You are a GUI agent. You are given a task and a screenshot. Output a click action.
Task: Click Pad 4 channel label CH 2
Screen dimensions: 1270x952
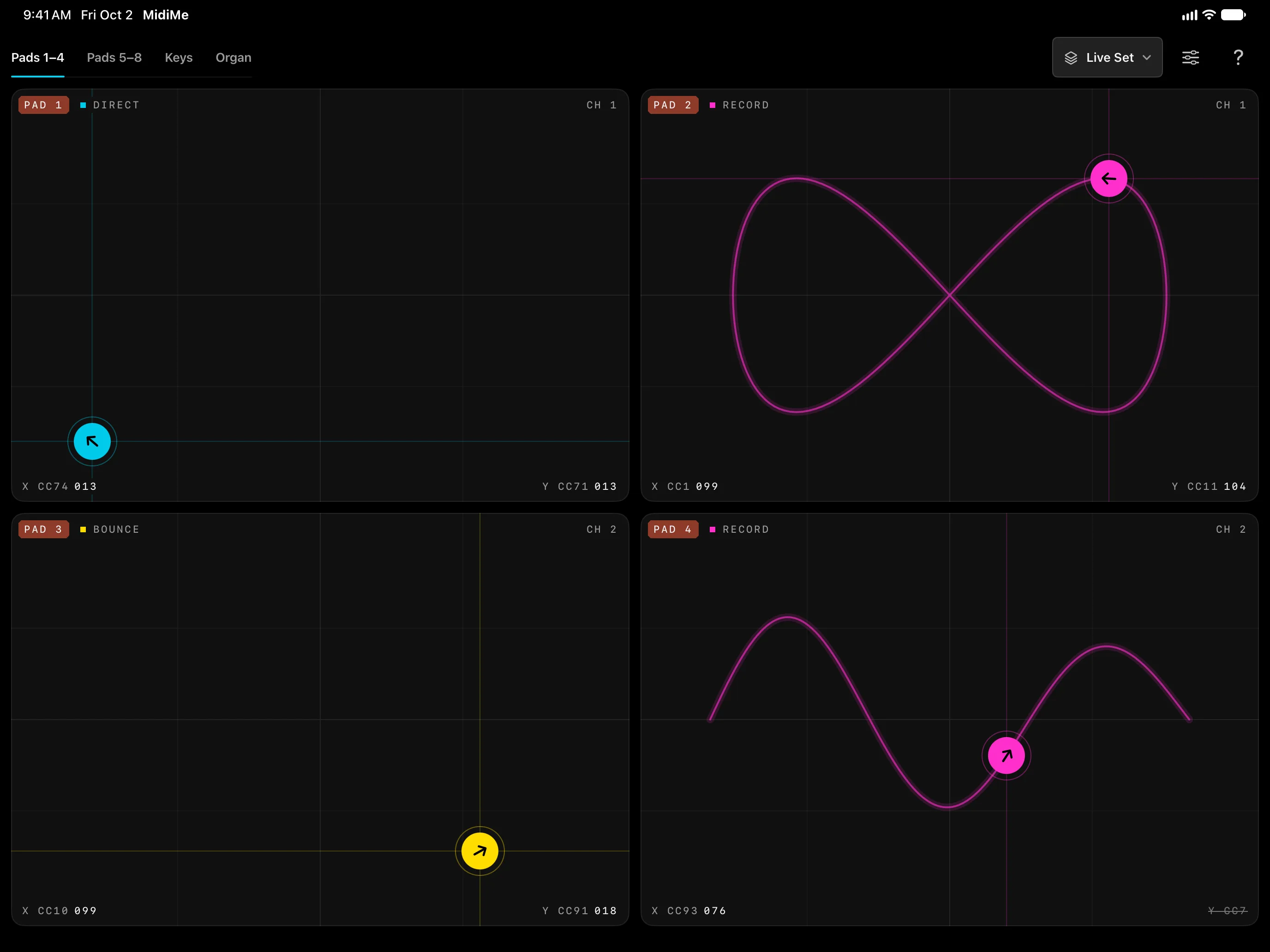click(x=1231, y=529)
